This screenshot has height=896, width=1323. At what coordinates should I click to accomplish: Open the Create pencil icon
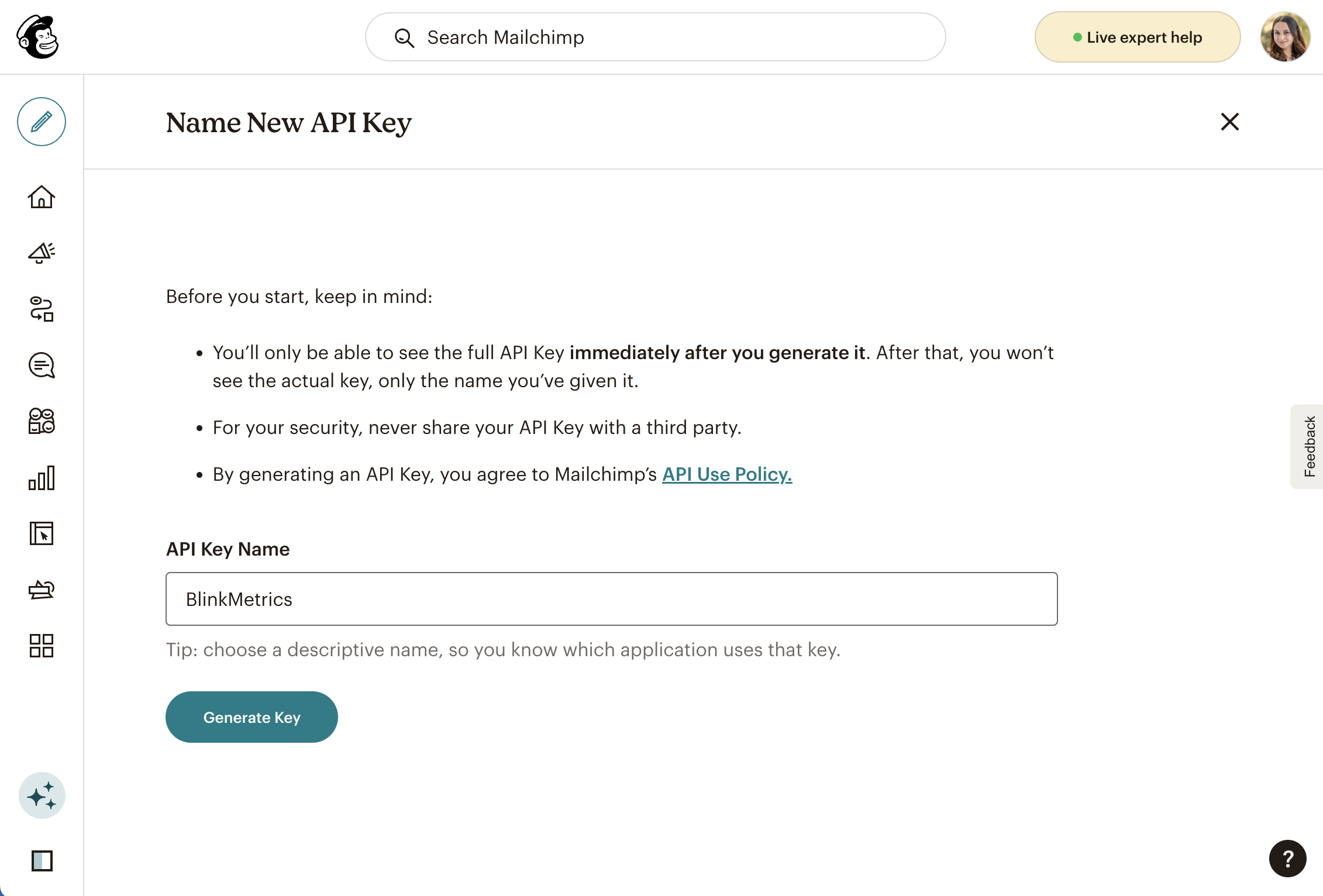coord(41,122)
